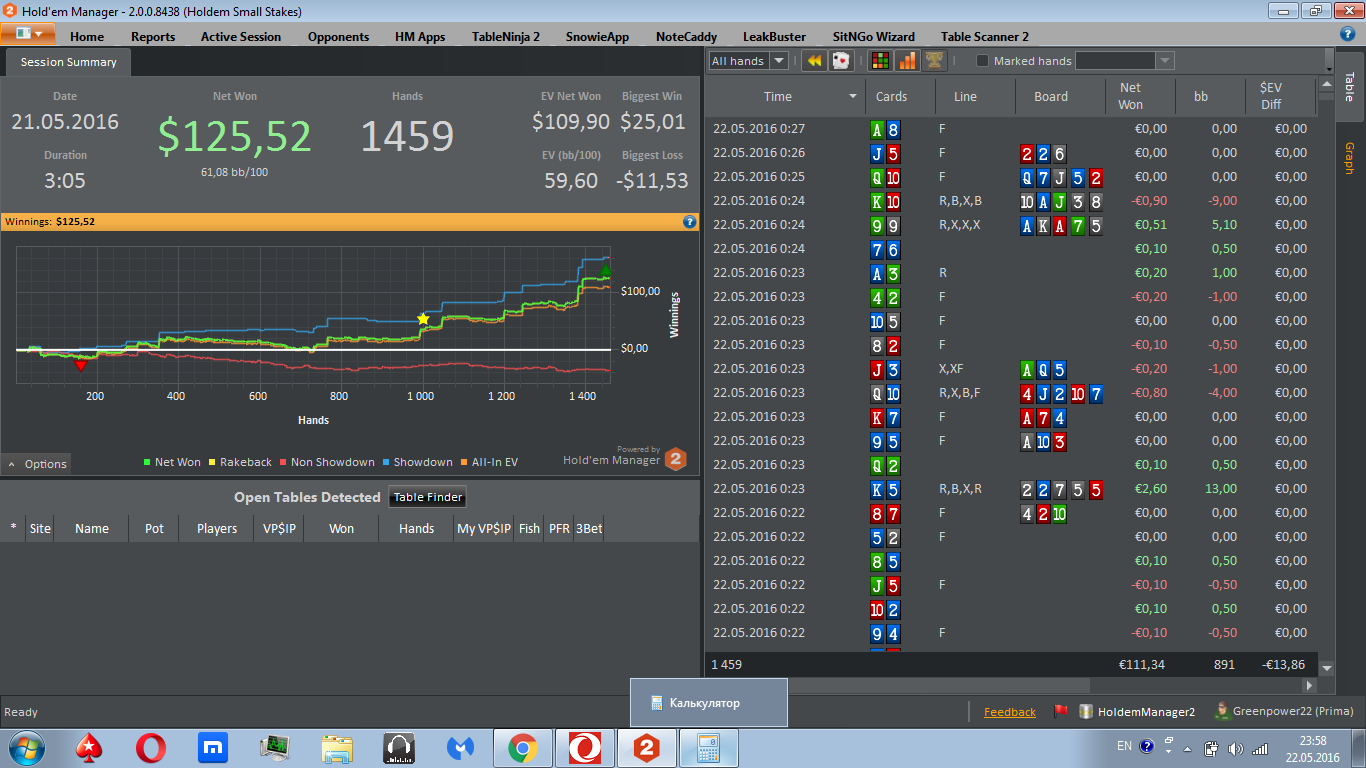This screenshot has height=768, width=1366.
Task: Select the Session Summary tab
Action: click(68, 62)
